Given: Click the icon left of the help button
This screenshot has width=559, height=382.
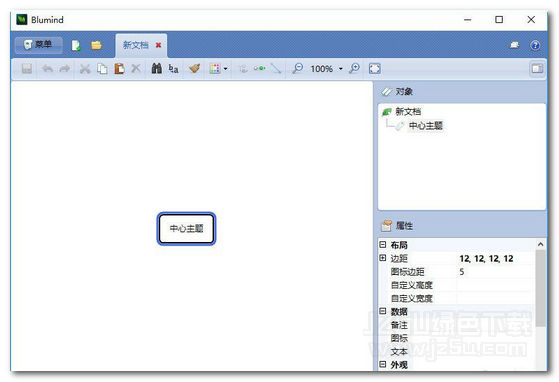Looking at the screenshot, I should tap(514, 45).
